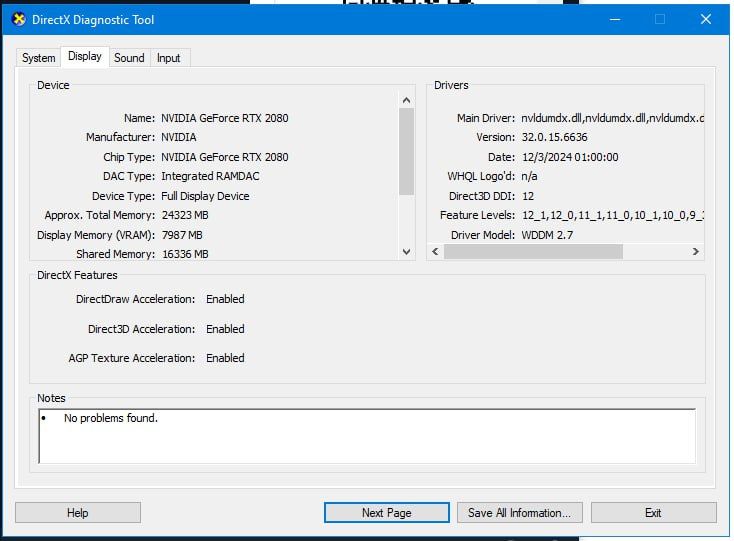Click the DAC Type value Integrated RAMDAC
734x541 pixels.
(x=210, y=176)
